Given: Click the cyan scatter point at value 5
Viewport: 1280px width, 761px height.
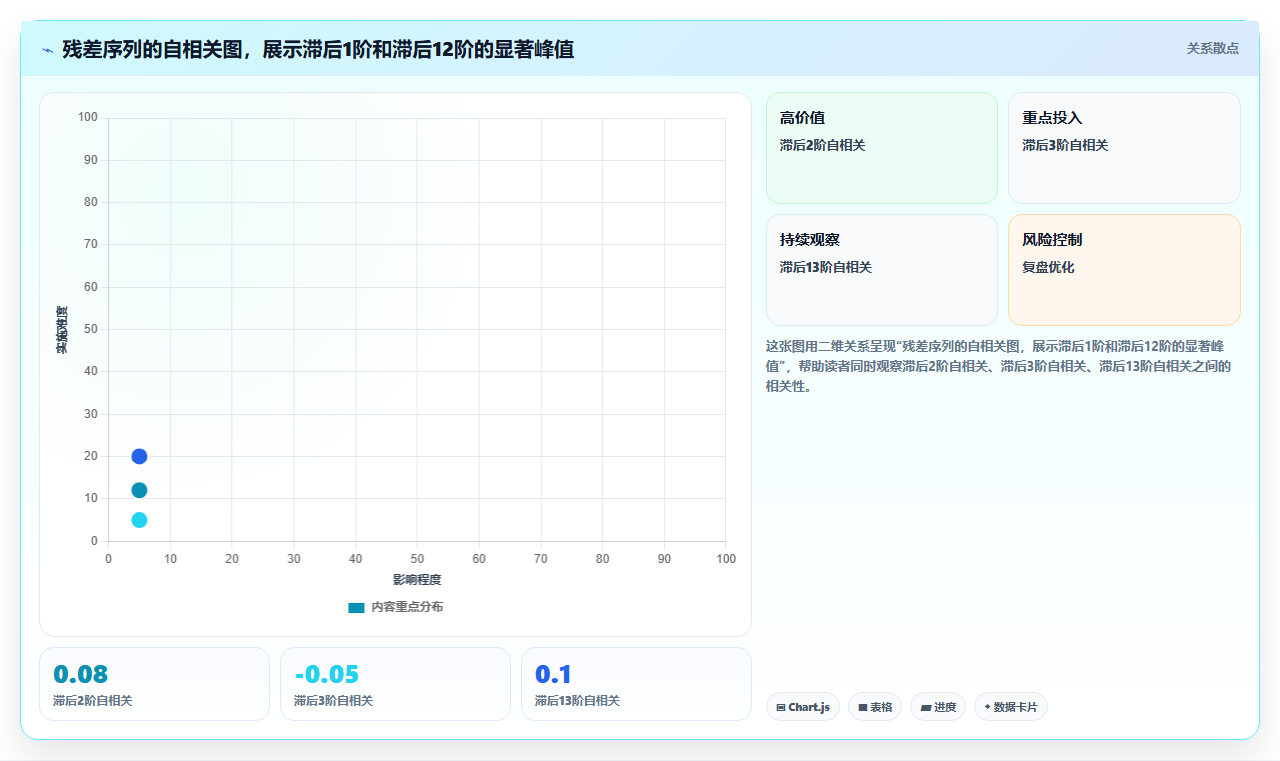Looking at the screenshot, I should click(x=139, y=520).
